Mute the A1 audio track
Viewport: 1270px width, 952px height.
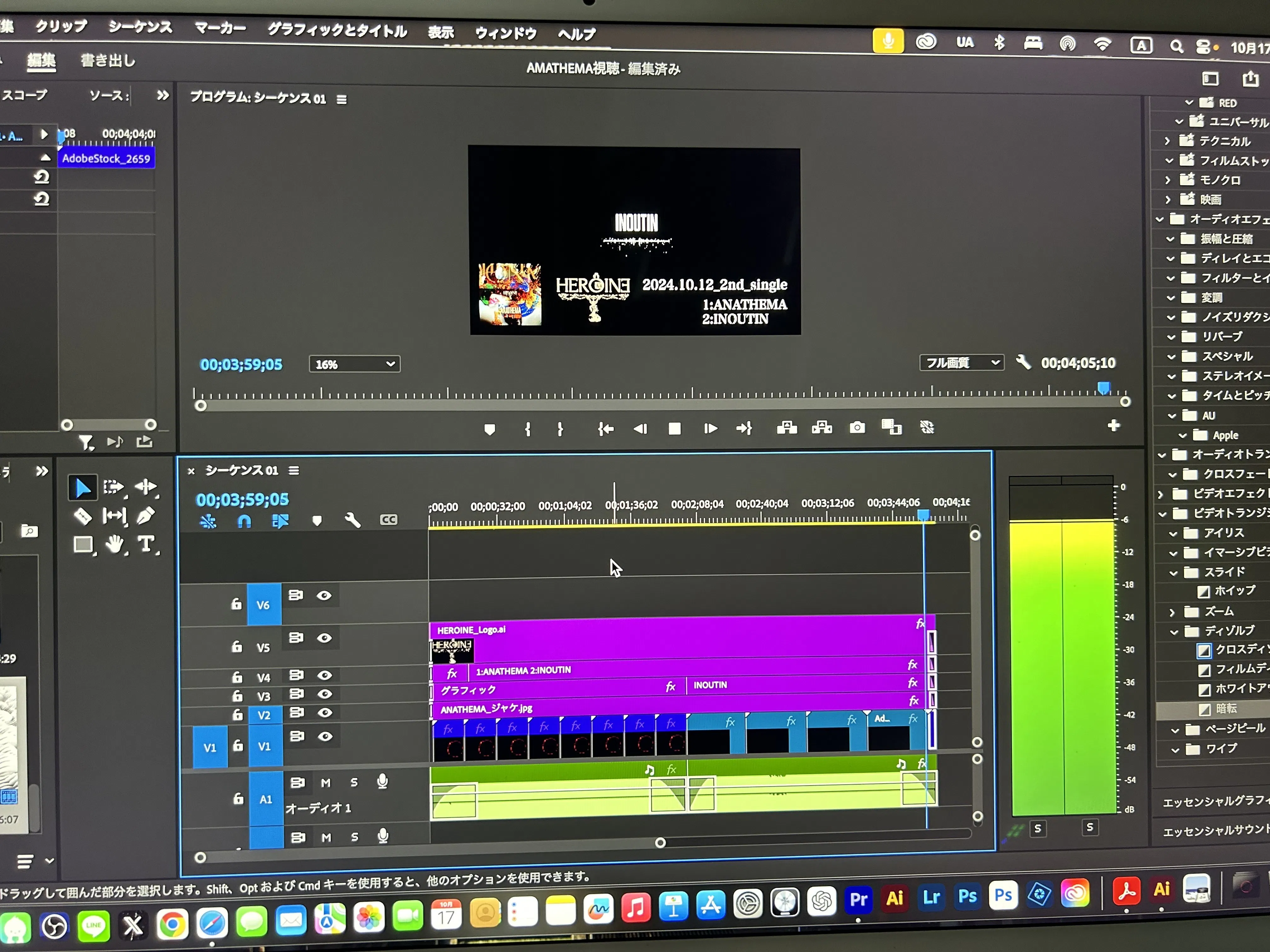point(326,783)
